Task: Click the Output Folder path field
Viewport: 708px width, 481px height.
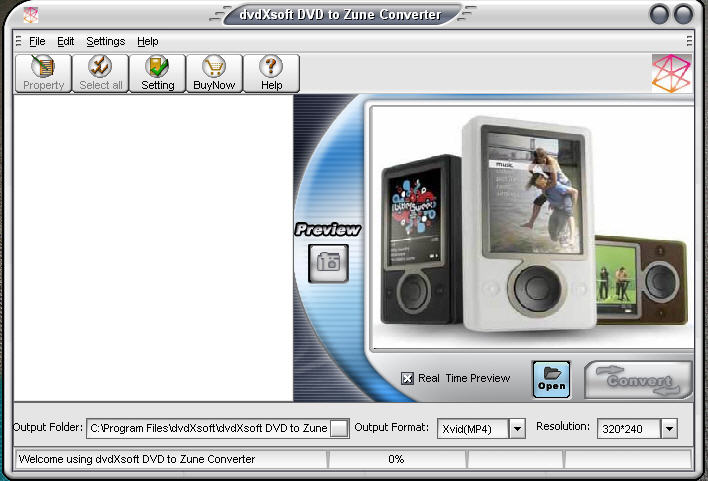Action: pos(209,428)
